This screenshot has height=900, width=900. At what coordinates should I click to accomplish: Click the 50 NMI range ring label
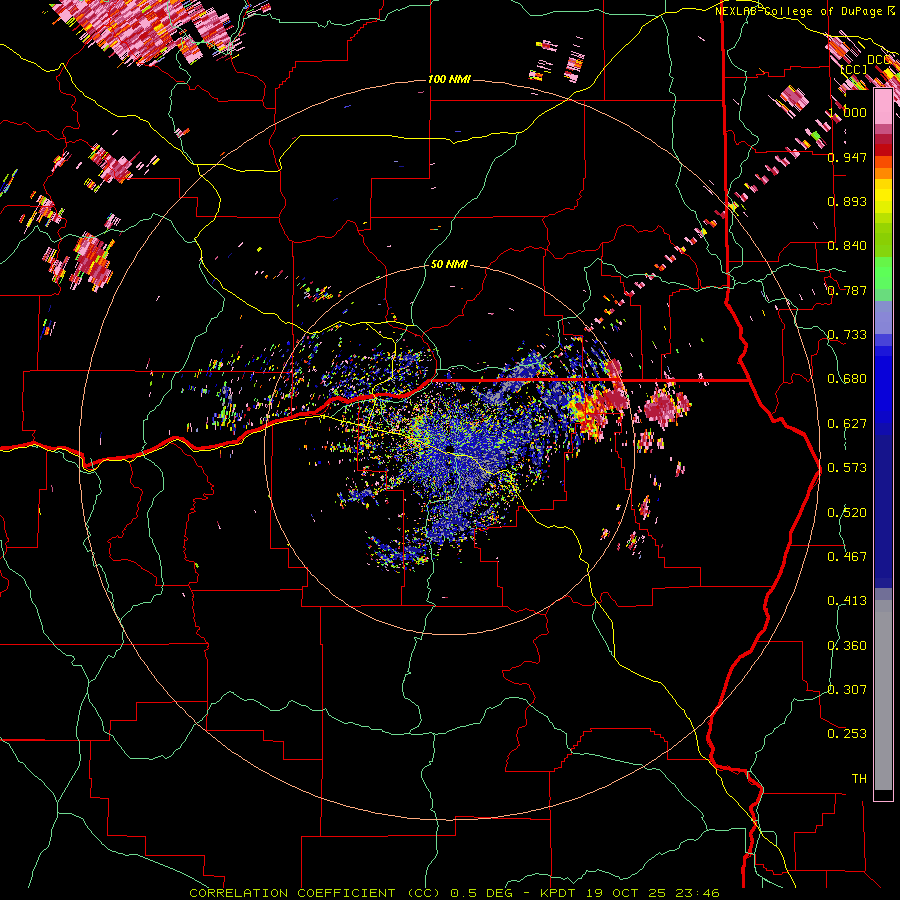tap(449, 264)
